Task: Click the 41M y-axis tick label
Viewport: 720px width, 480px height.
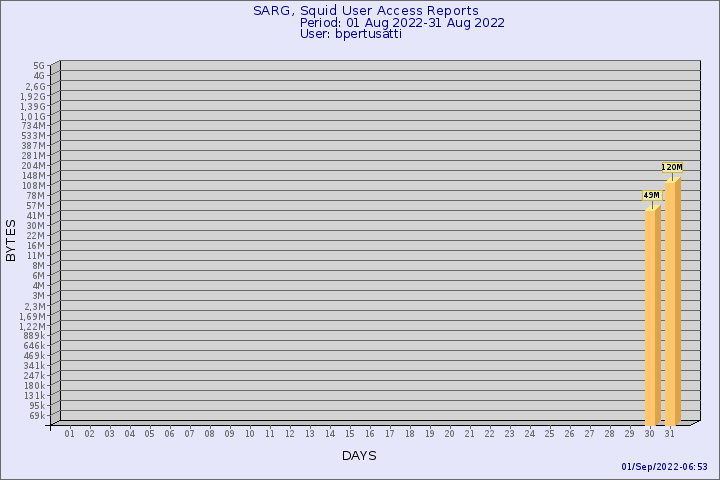Action: tap(36, 215)
